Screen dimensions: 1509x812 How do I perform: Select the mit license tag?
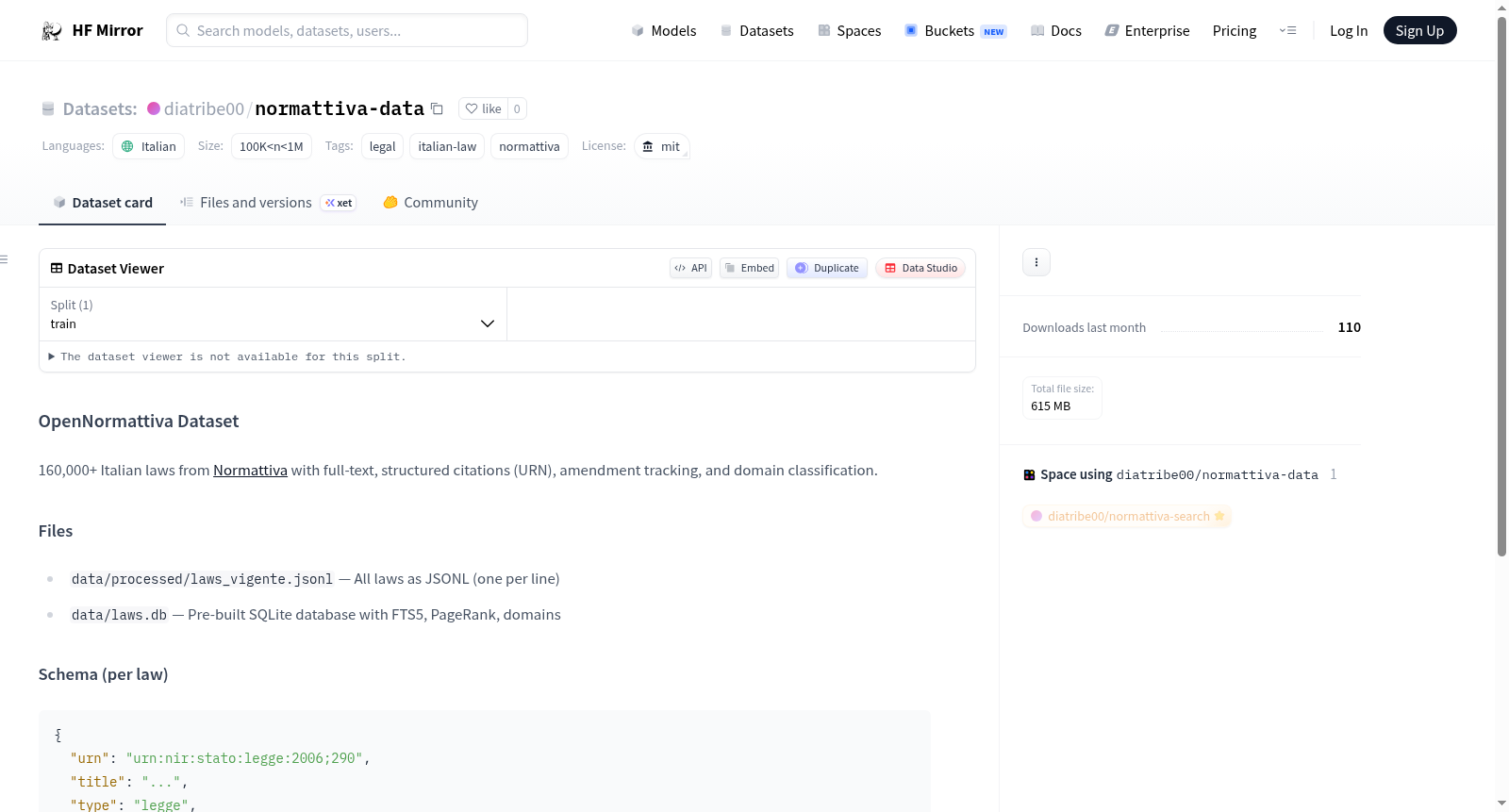661,146
